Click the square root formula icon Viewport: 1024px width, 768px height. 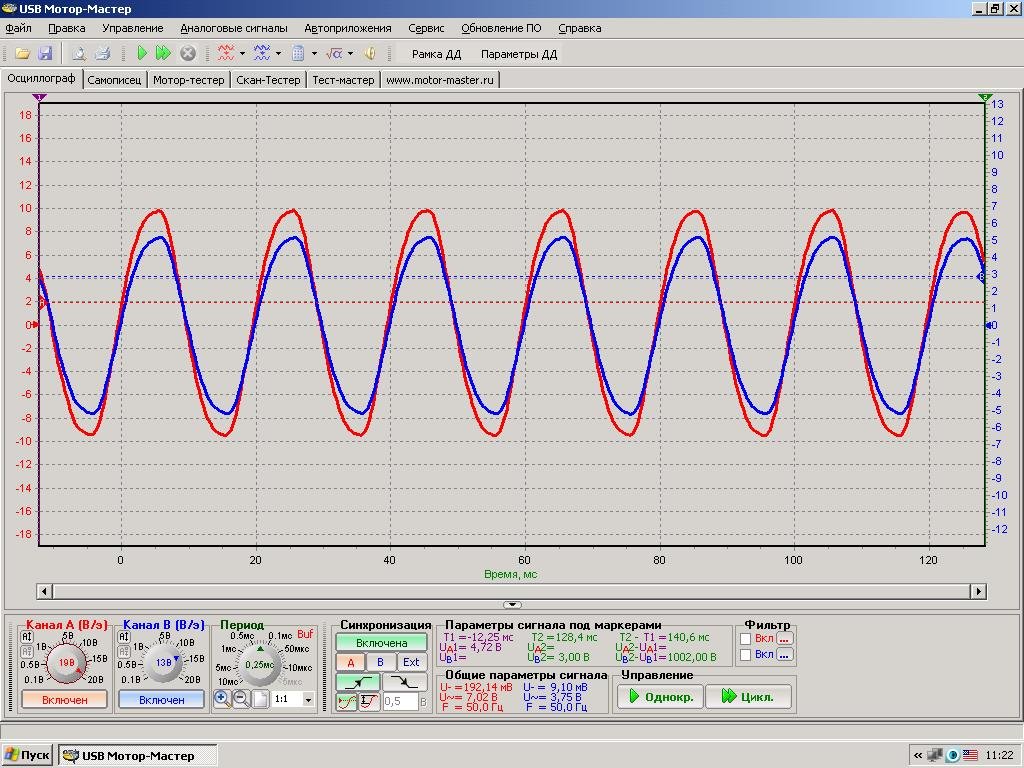[334, 54]
